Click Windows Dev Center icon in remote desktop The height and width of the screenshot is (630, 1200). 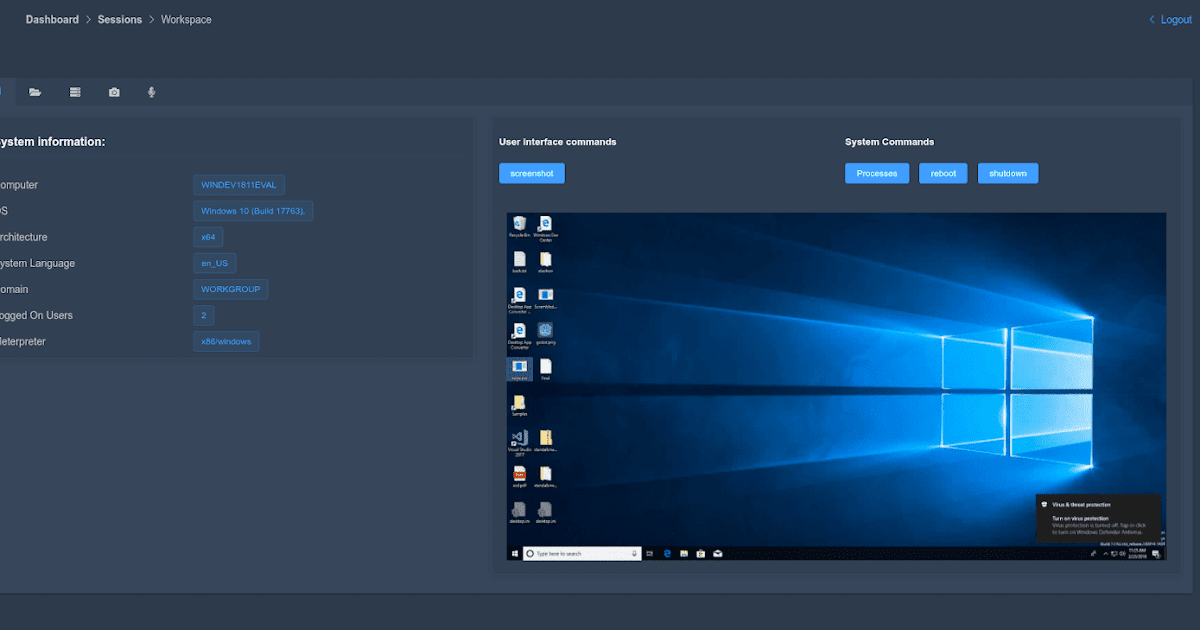click(545, 227)
